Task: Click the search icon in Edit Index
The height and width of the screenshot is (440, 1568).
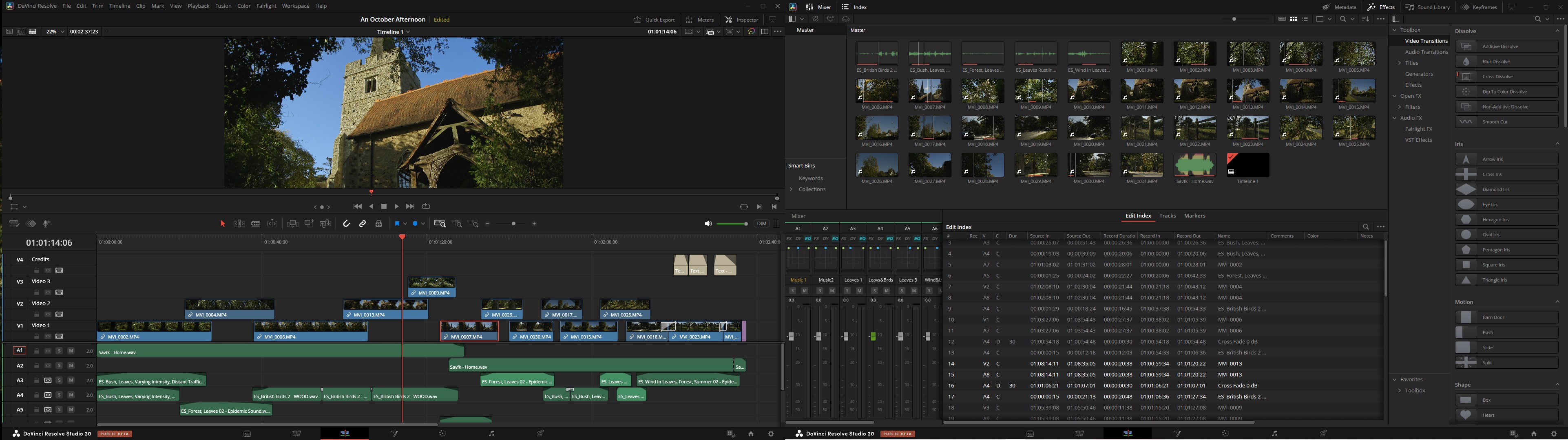Action: coord(1366,227)
